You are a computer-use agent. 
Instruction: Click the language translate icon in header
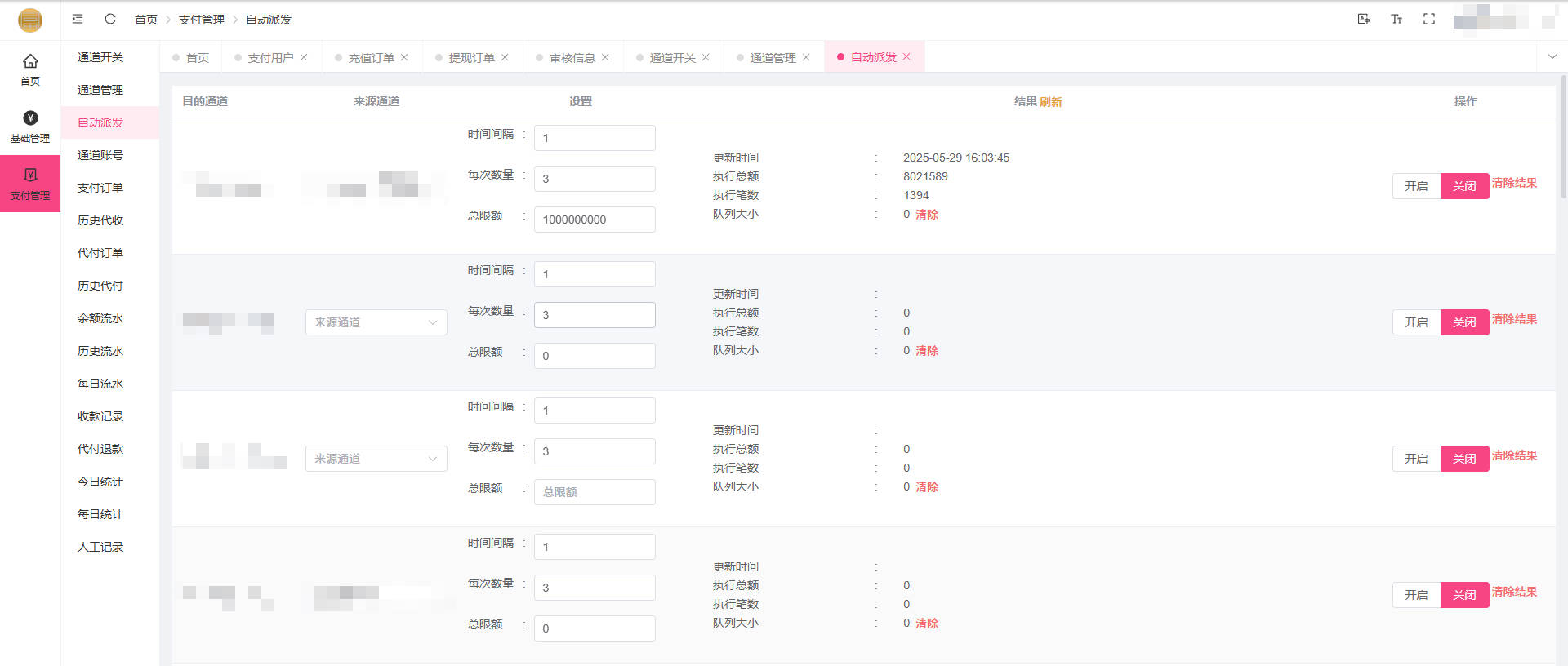coord(1363,19)
